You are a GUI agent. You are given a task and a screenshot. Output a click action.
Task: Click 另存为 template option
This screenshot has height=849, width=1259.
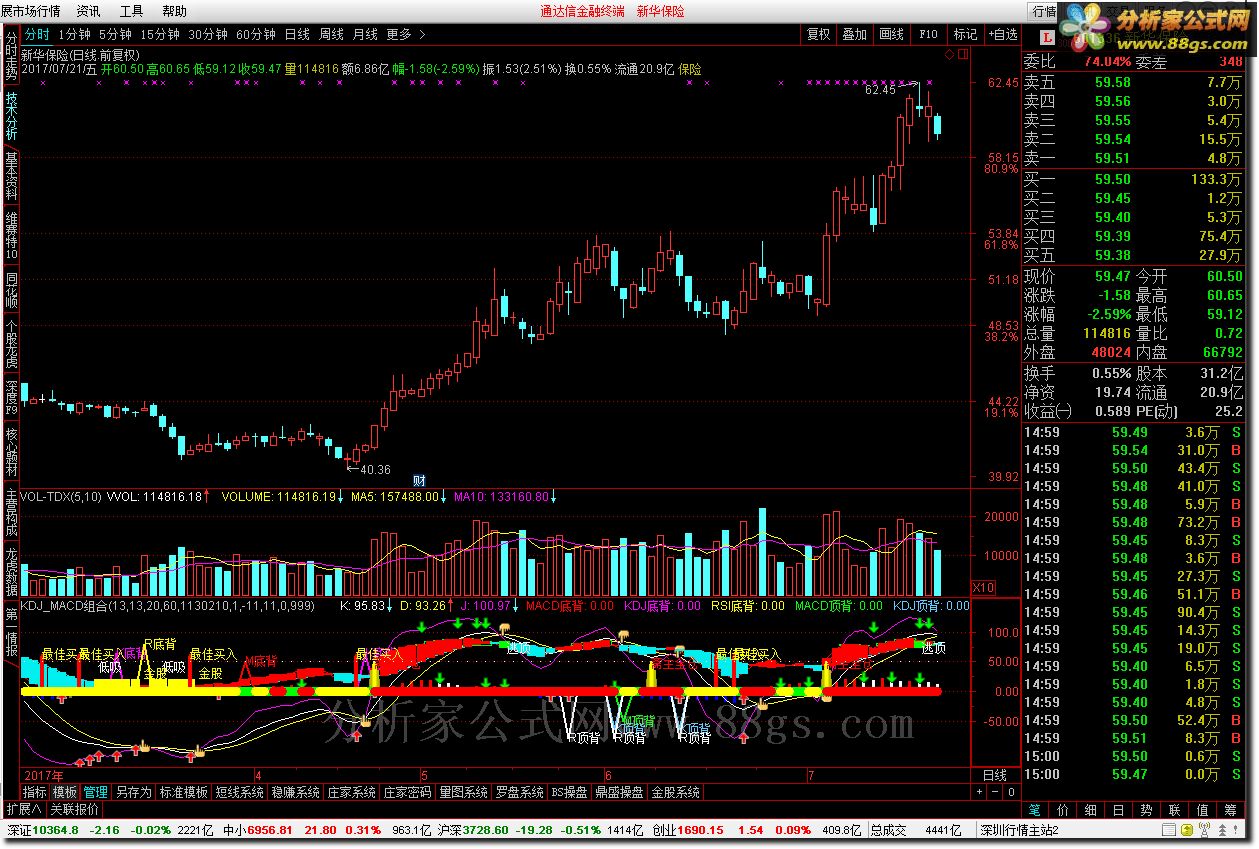click(134, 792)
